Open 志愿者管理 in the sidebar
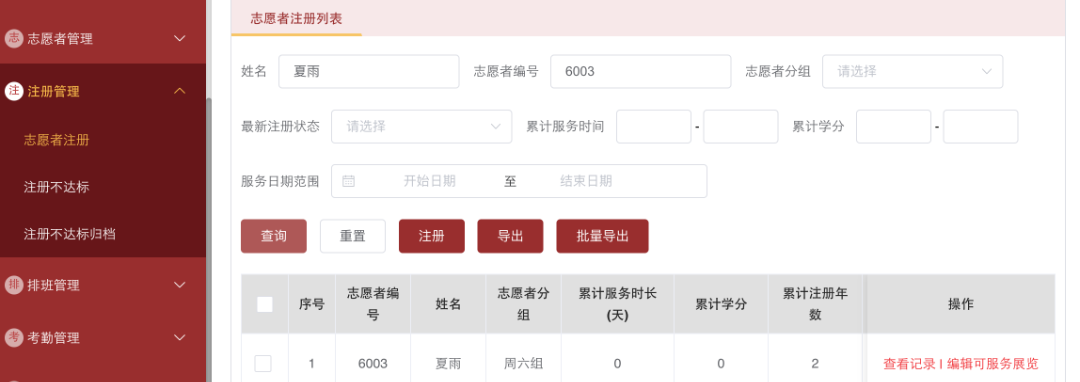This screenshot has width=1080, height=382. tap(103, 39)
